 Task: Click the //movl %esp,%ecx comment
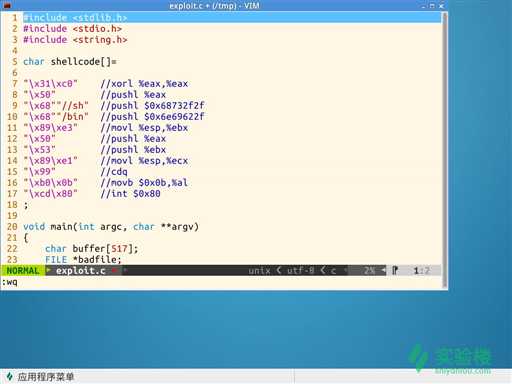click(144, 161)
